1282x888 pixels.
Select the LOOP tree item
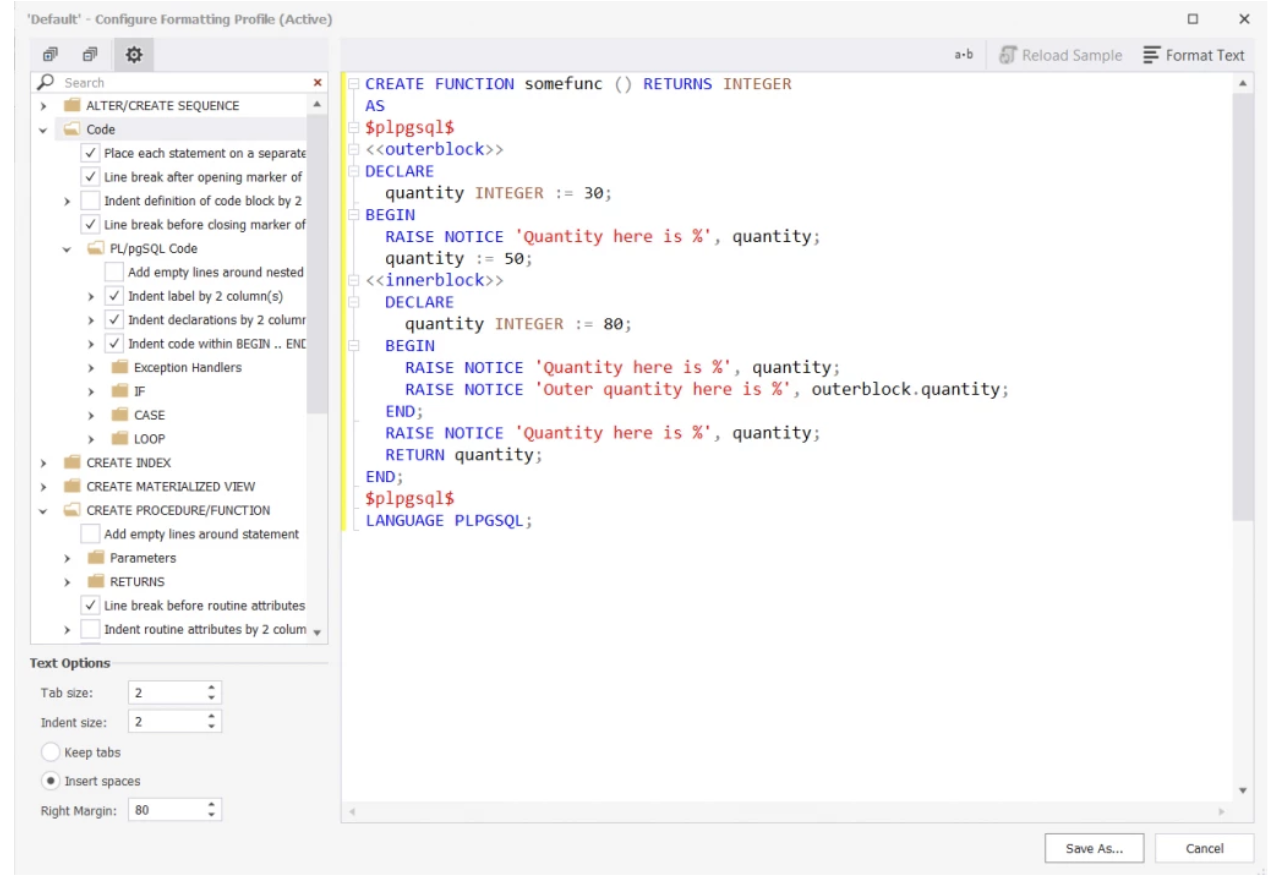pos(149,438)
